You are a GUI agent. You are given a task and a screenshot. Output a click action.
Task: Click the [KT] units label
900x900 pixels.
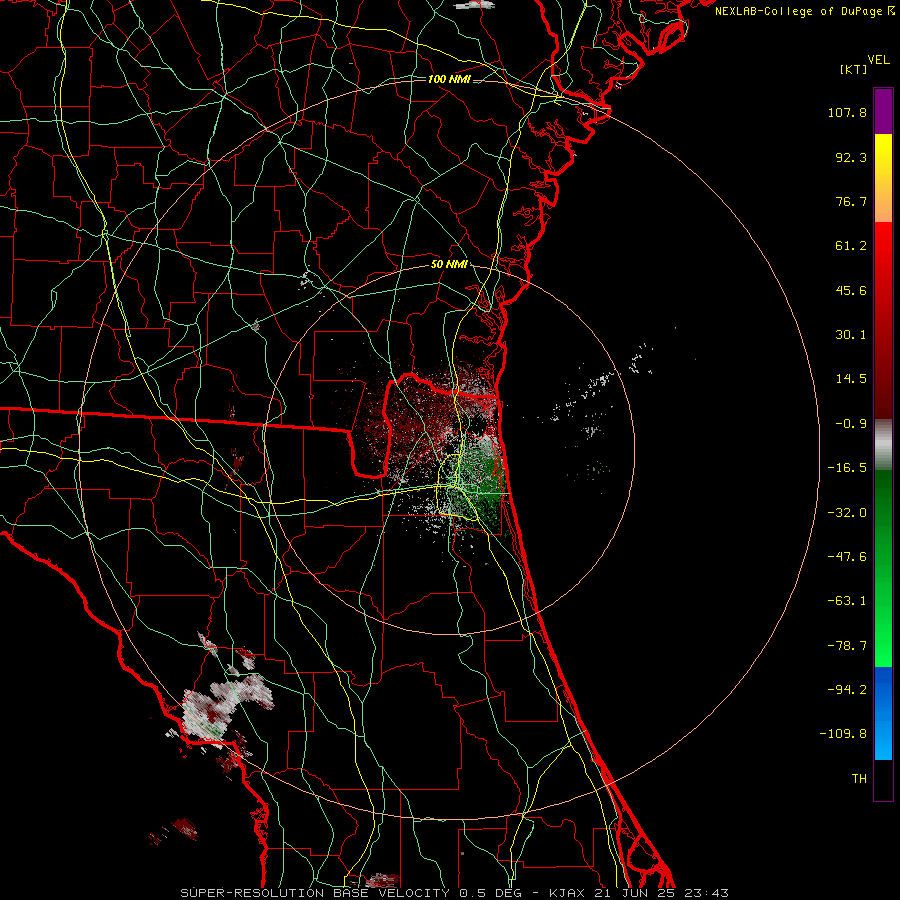854,69
